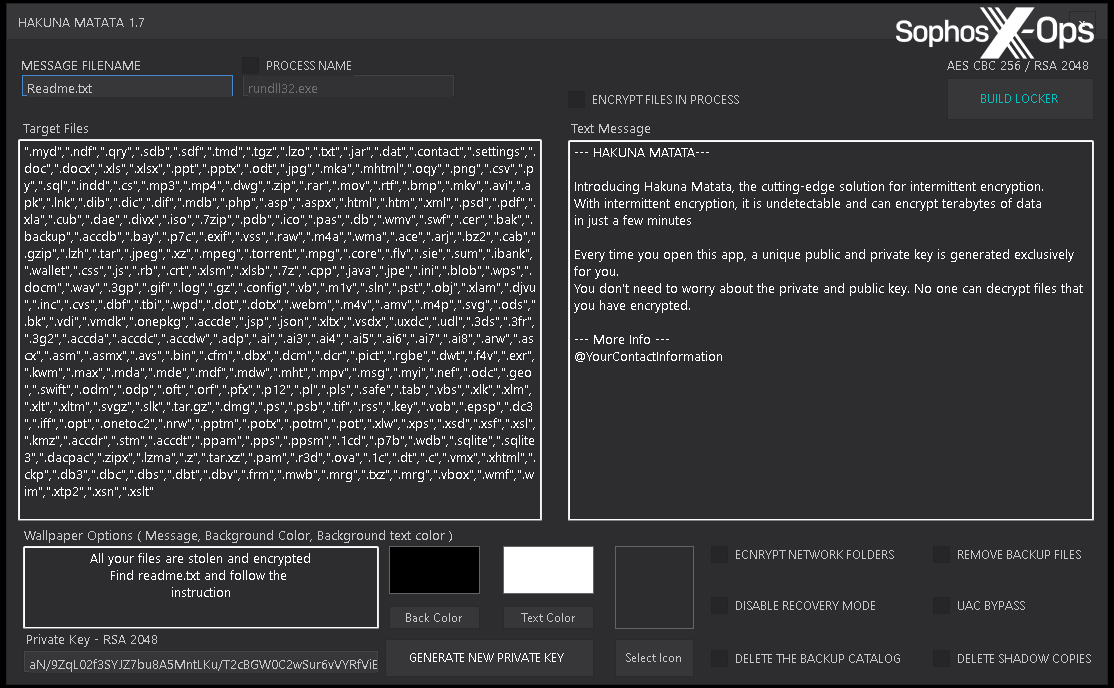Click the Text Message label
The height and width of the screenshot is (688, 1114).
tap(610, 129)
